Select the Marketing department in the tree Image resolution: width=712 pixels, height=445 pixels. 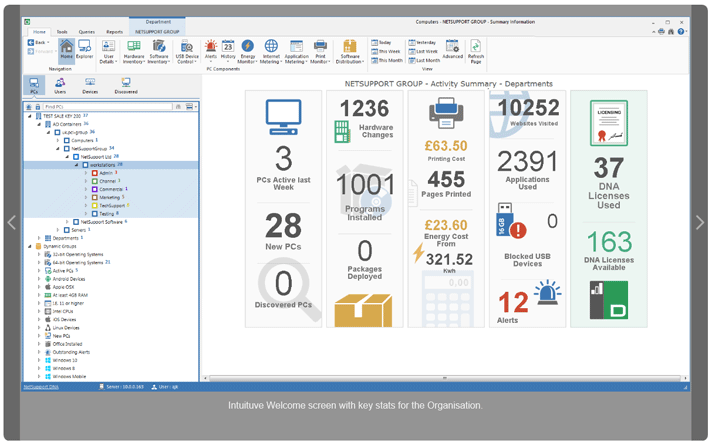tap(110, 197)
